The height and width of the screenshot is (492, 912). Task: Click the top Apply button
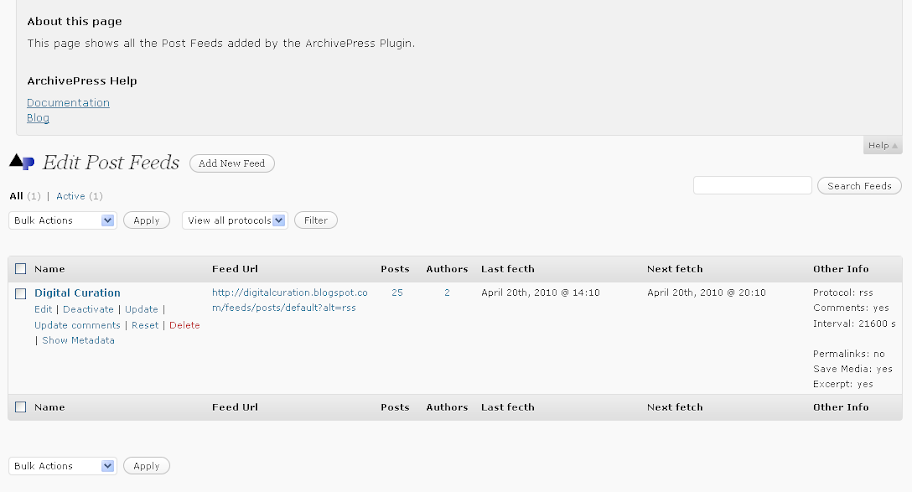pyautogui.click(x=146, y=220)
